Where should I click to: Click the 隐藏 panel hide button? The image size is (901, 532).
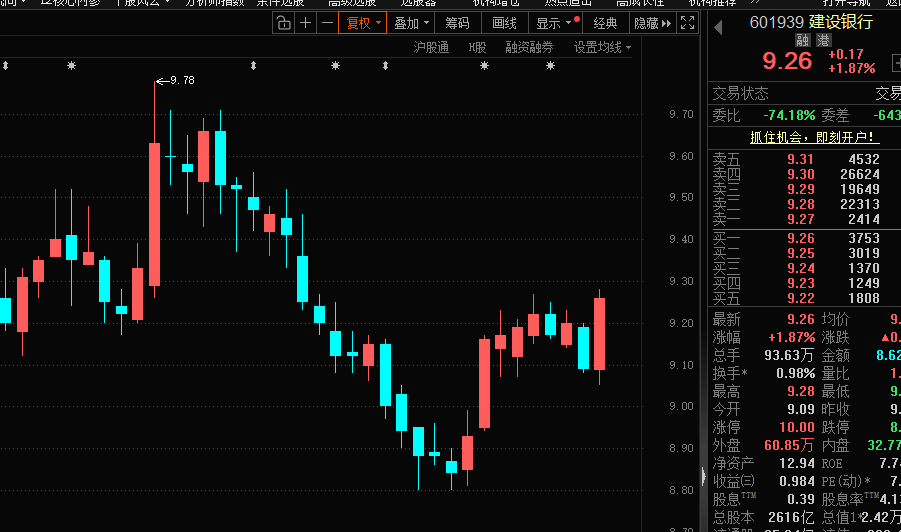point(650,23)
